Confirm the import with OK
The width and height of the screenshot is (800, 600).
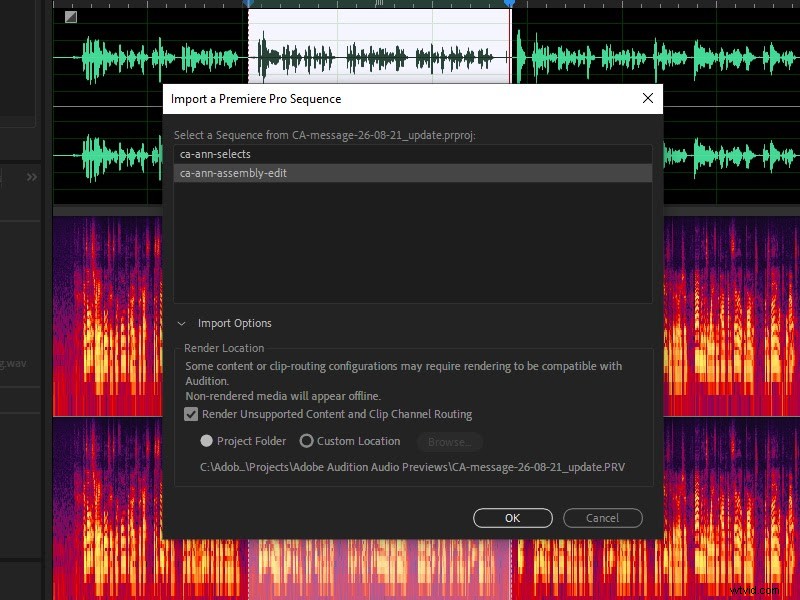[x=512, y=518]
